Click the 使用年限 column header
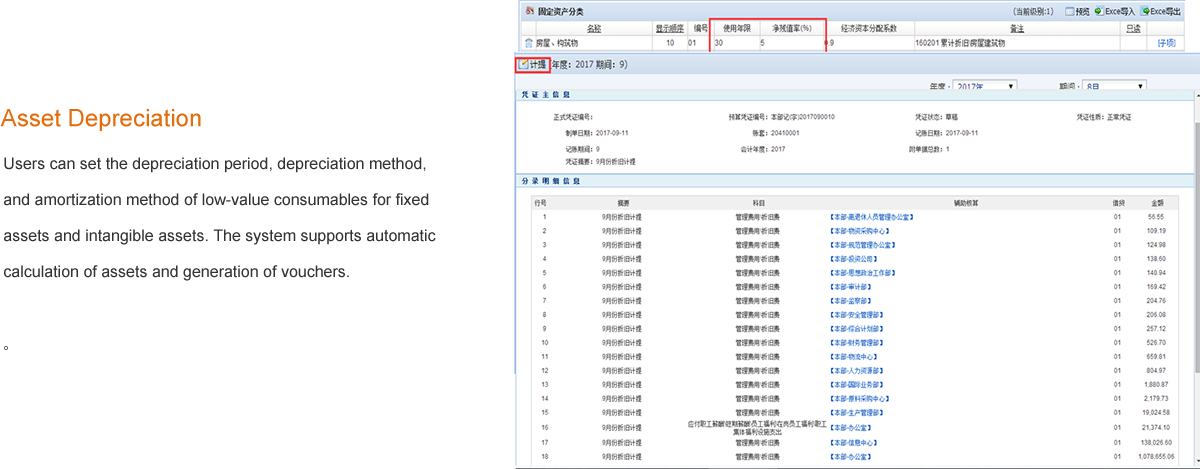Viewport: 1200px width, 469px height. (736, 28)
